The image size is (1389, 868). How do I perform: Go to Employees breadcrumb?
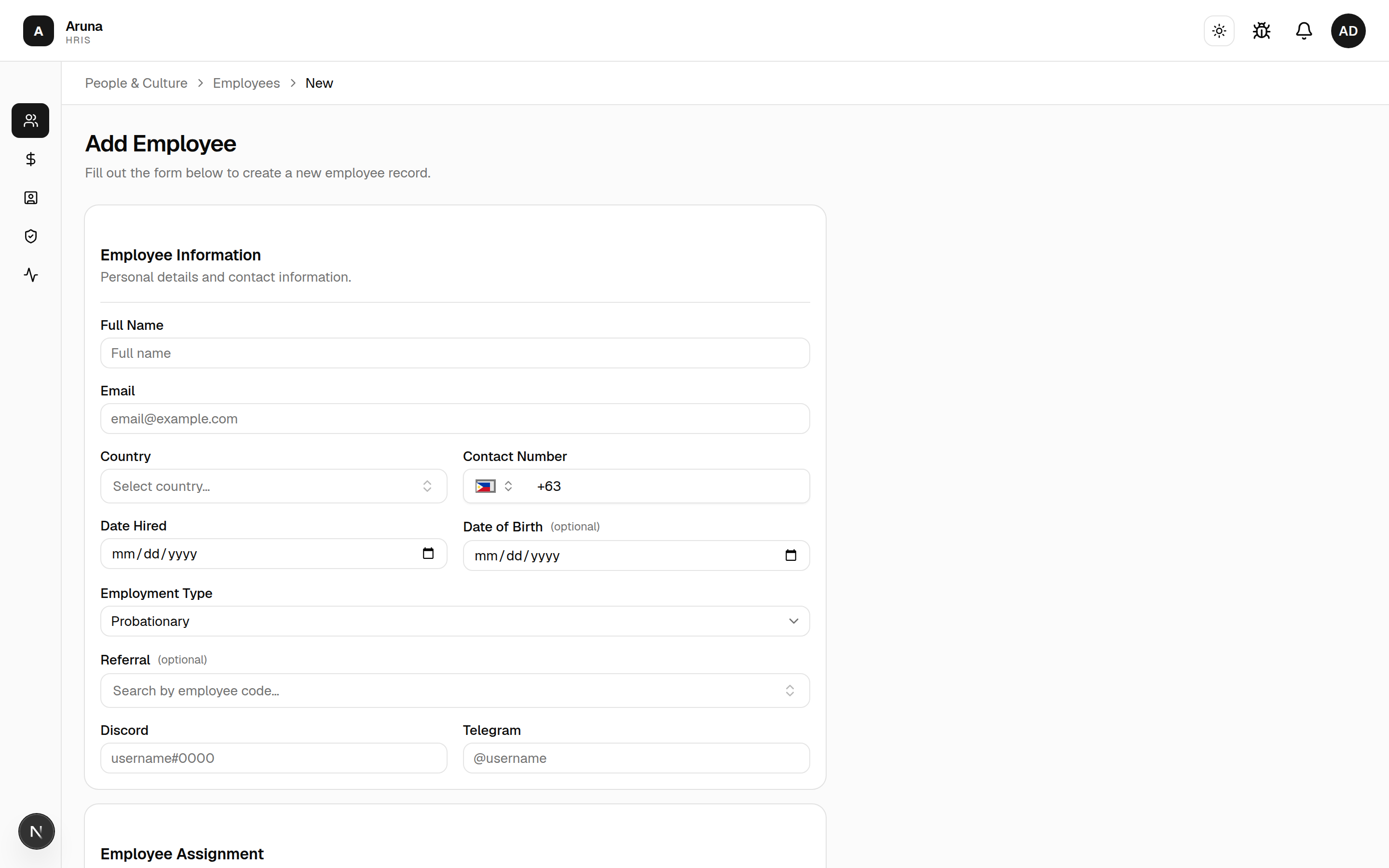tap(246, 83)
